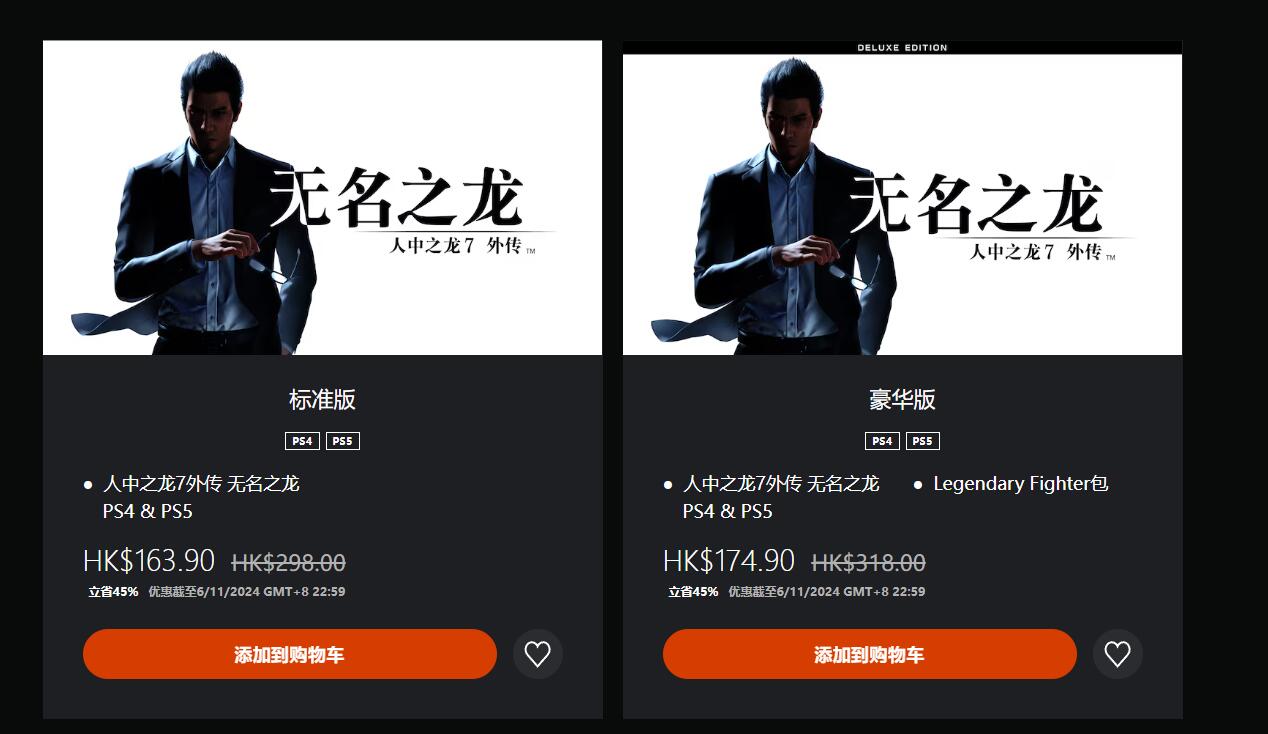The image size is (1268, 734).
Task: Add Standard Edition to wishlist via heart icon
Action: pyautogui.click(x=538, y=654)
